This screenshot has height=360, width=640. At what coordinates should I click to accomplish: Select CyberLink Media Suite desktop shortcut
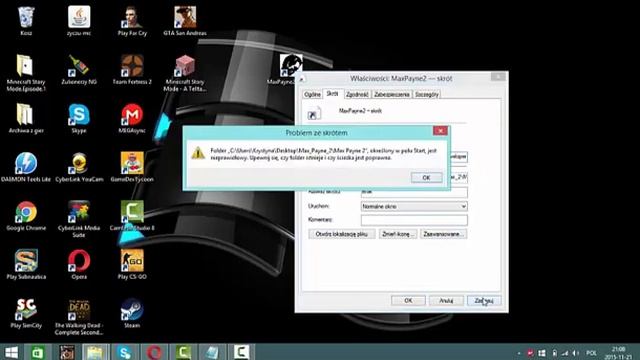(79, 220)
